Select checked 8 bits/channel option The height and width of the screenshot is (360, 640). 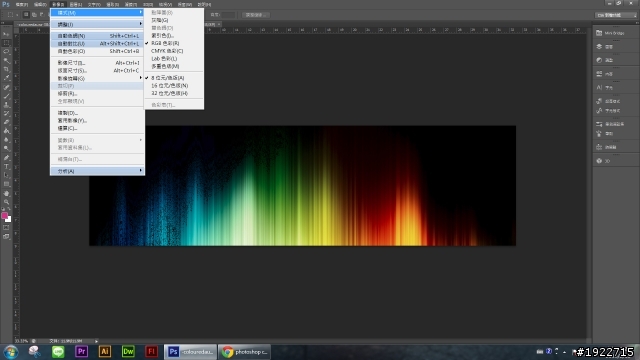pyautogui.click(x=174, y=78)
